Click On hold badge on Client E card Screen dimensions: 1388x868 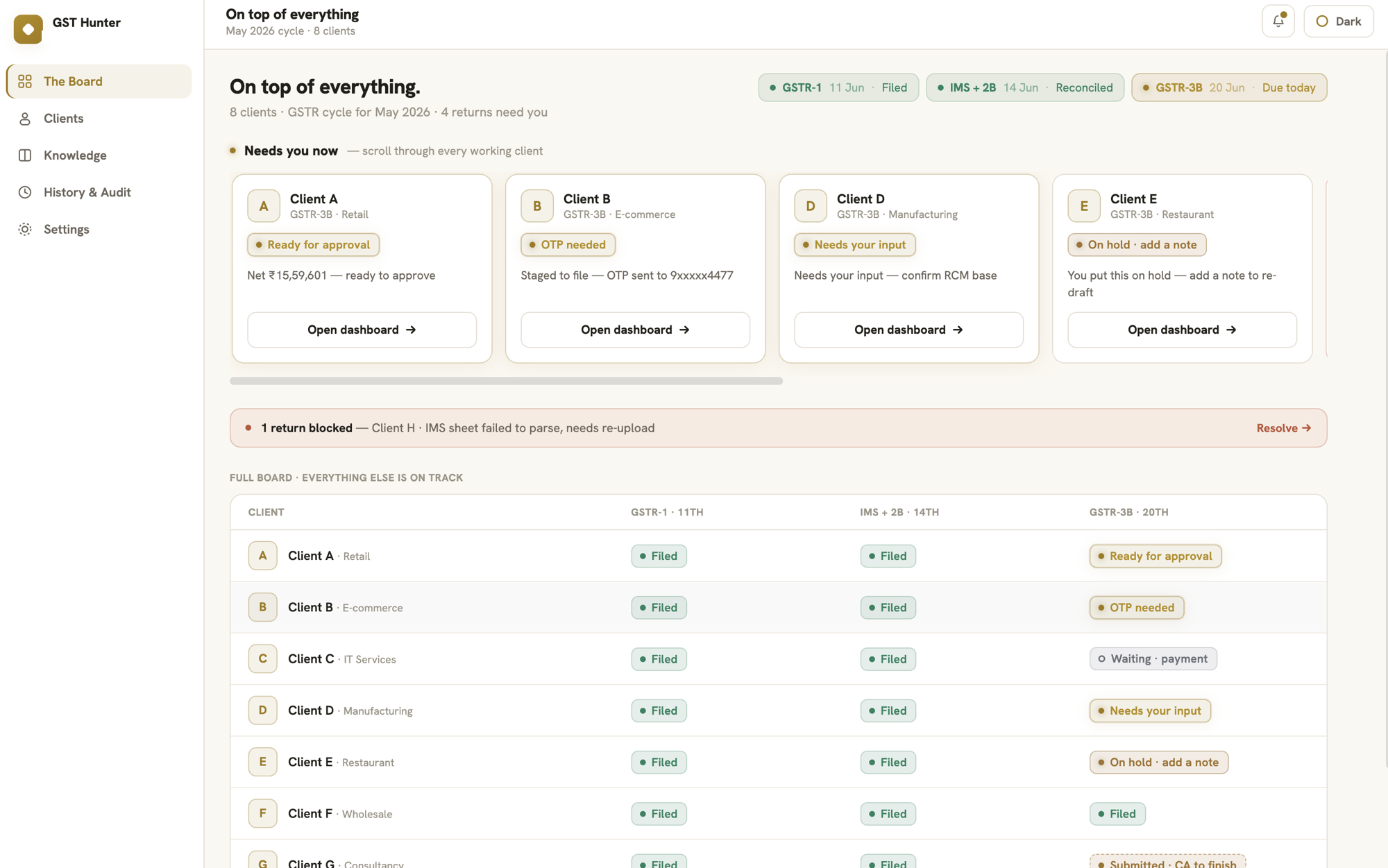[x=1137, y=245]
